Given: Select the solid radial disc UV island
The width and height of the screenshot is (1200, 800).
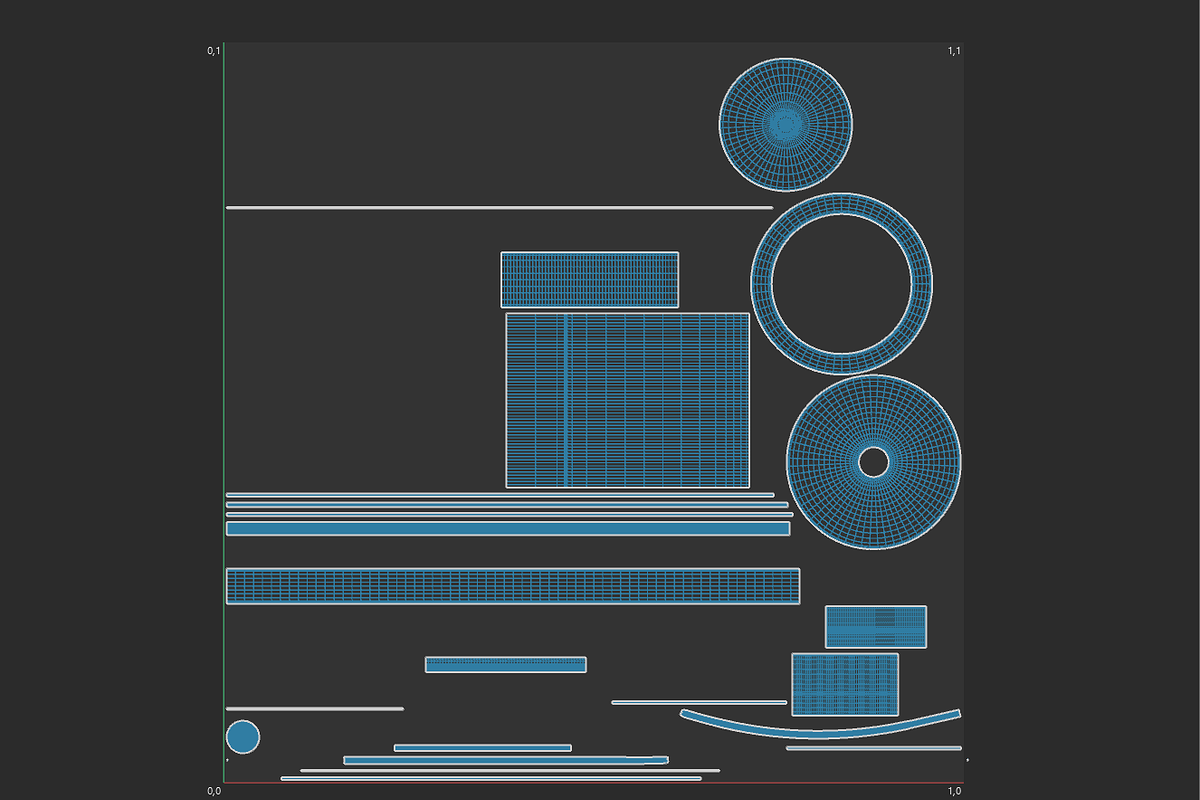Looking at the screenshot, I should [786, 124].
